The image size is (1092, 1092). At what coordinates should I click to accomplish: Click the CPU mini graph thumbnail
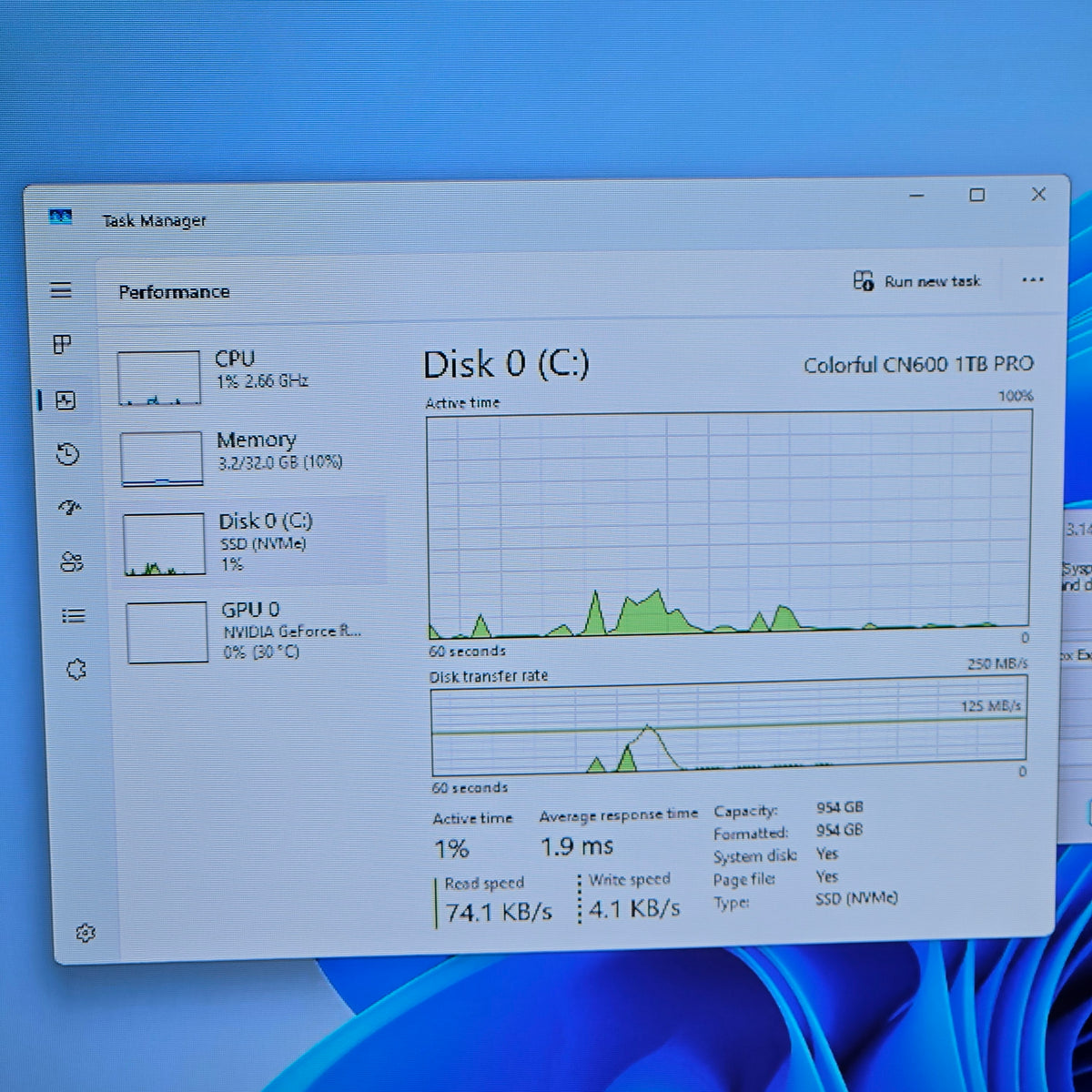point(158,378)
